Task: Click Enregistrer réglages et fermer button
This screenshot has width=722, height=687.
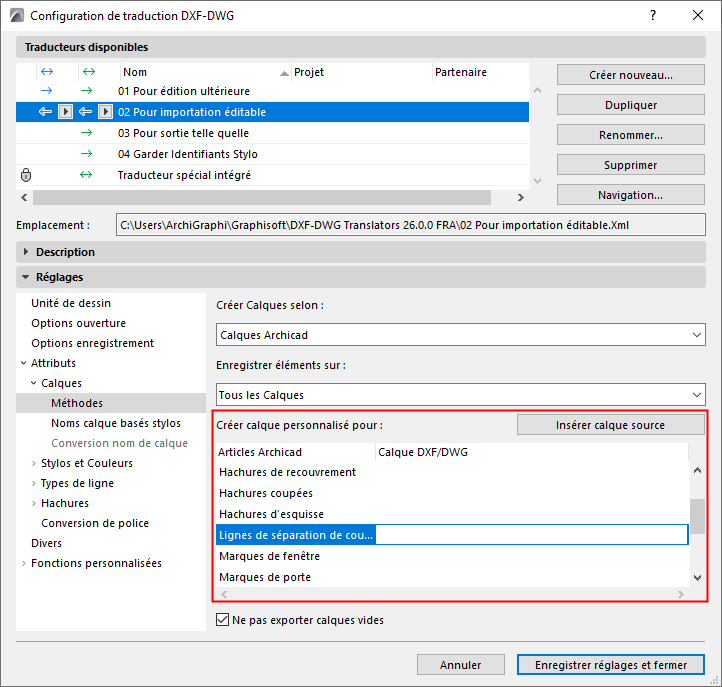Action: pyautogui.click(x=611, y=664)
